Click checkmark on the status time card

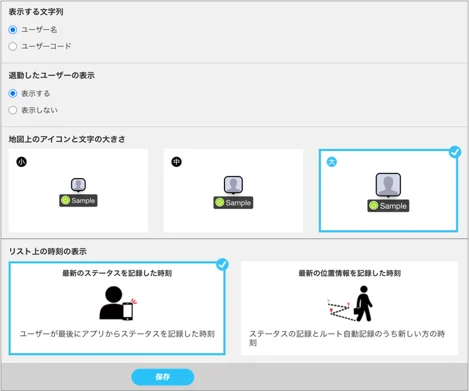tap(222, 264)
